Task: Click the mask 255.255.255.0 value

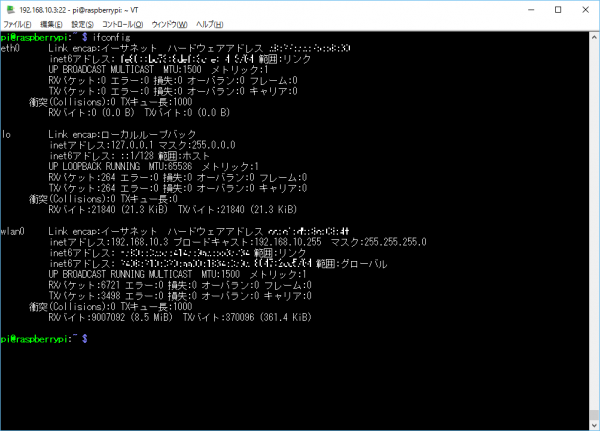Action: 395,242
